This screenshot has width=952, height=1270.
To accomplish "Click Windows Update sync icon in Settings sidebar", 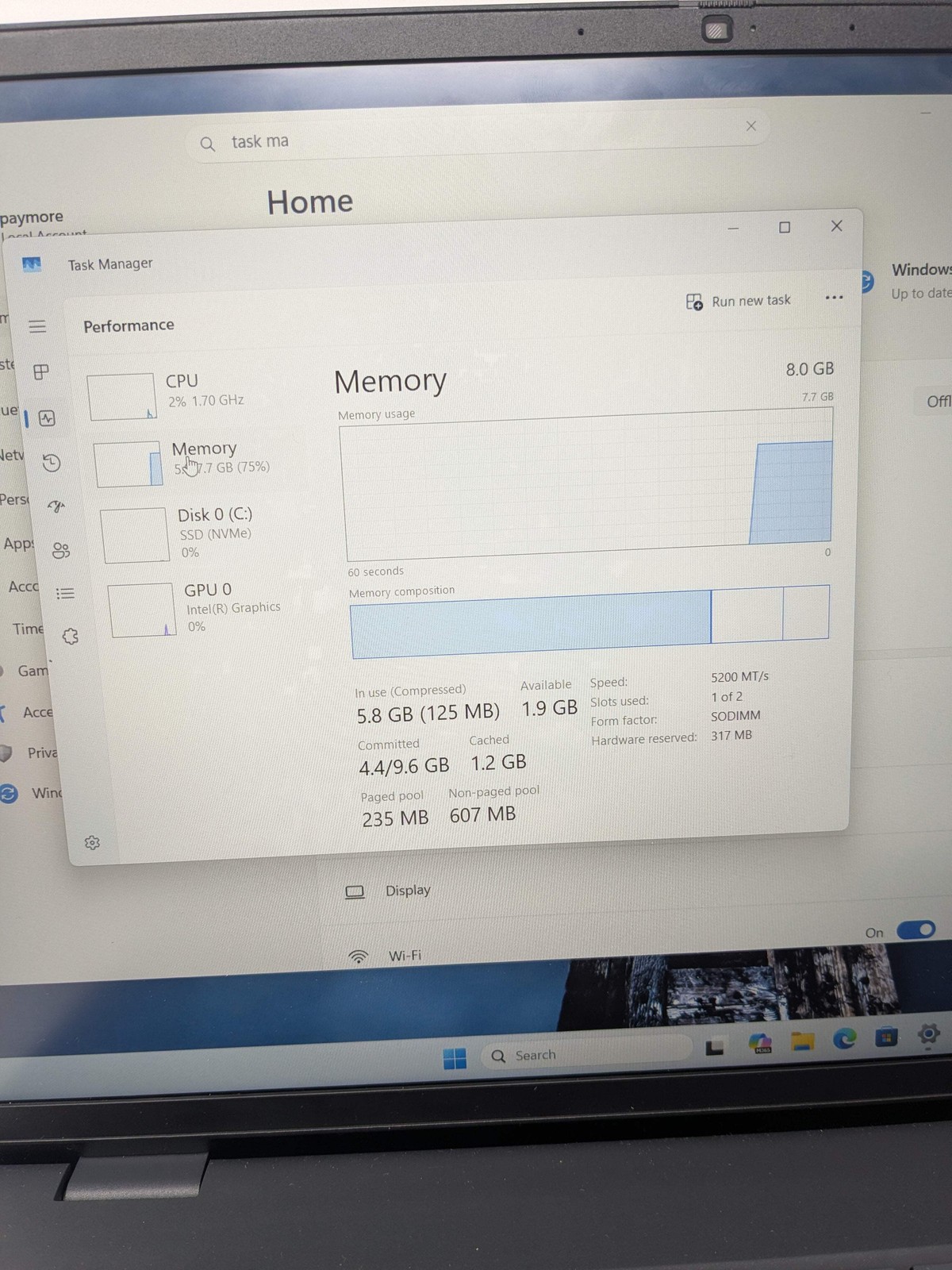I will click(9, 793).
